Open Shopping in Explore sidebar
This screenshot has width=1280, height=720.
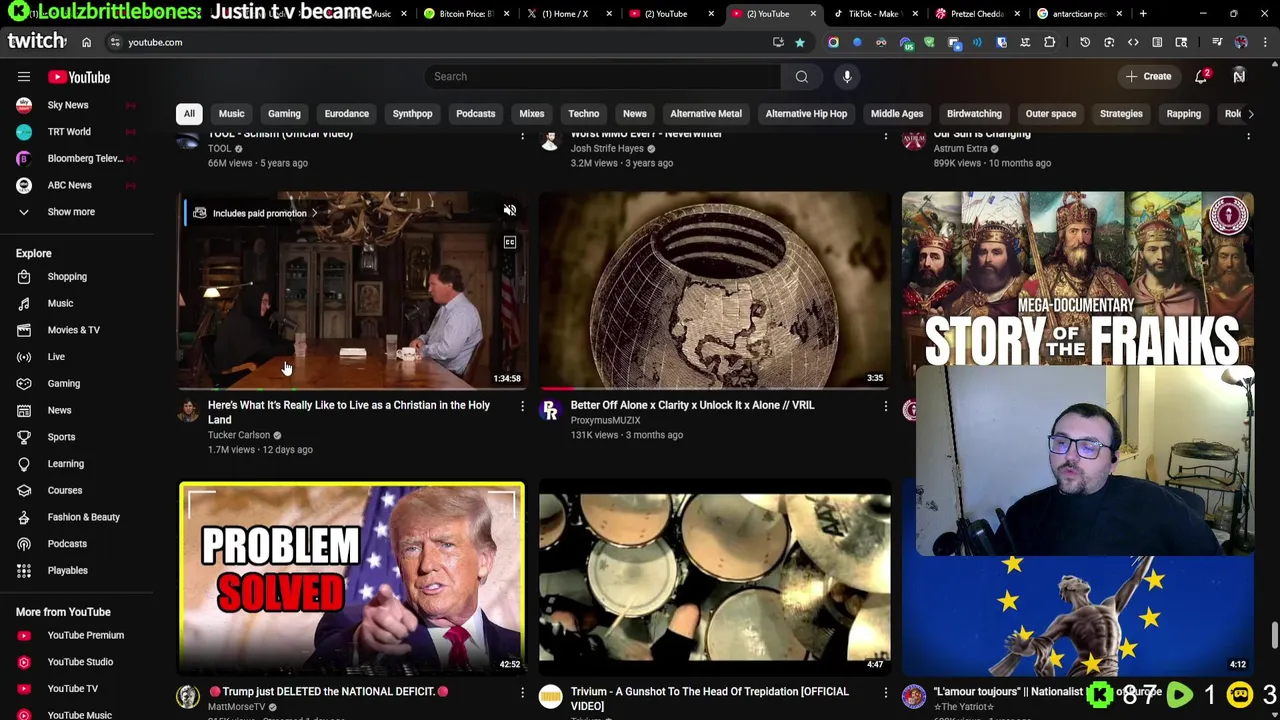(67, 276)
